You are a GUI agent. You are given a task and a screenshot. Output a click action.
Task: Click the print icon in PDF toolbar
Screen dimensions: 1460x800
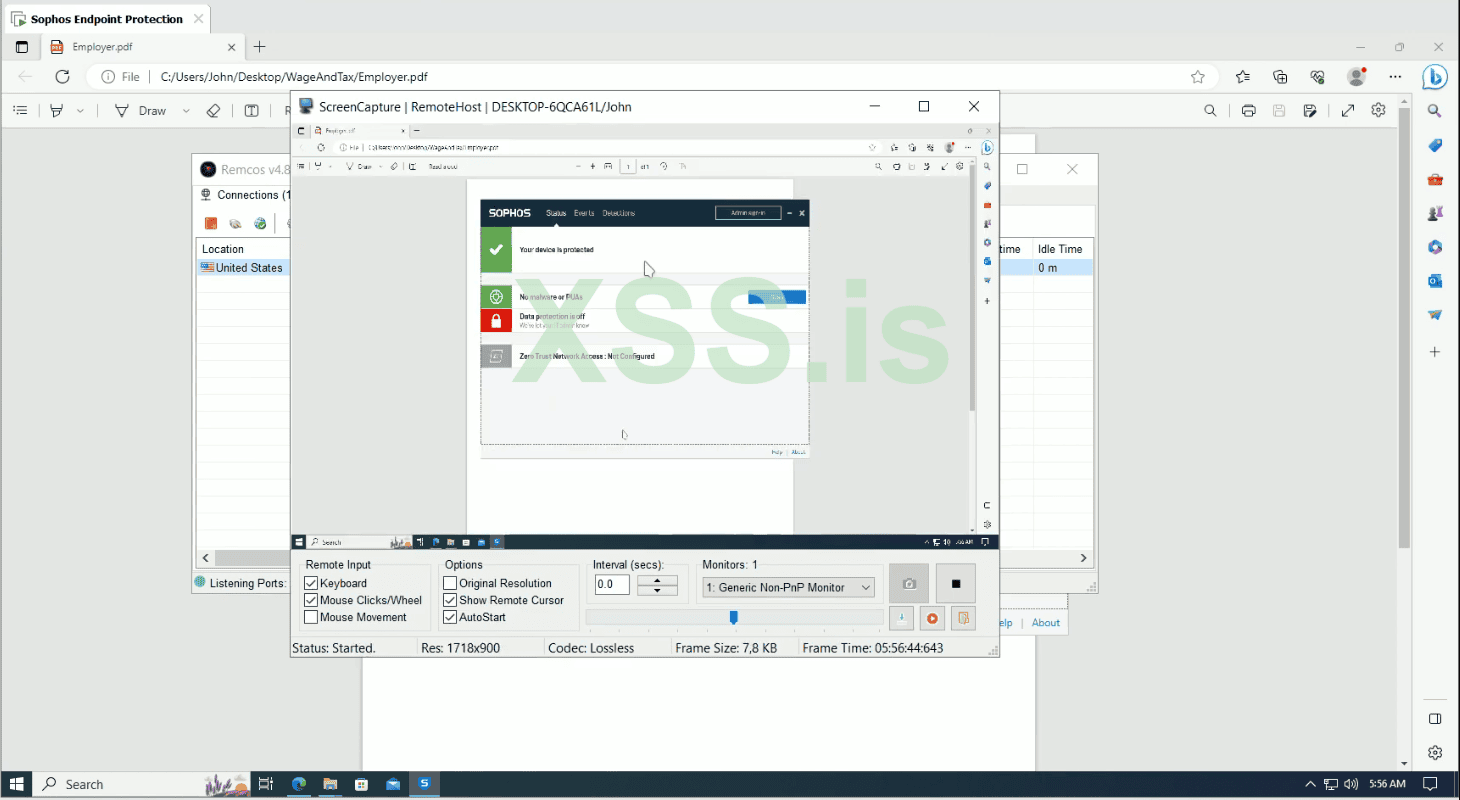(x=1248, y=111)
